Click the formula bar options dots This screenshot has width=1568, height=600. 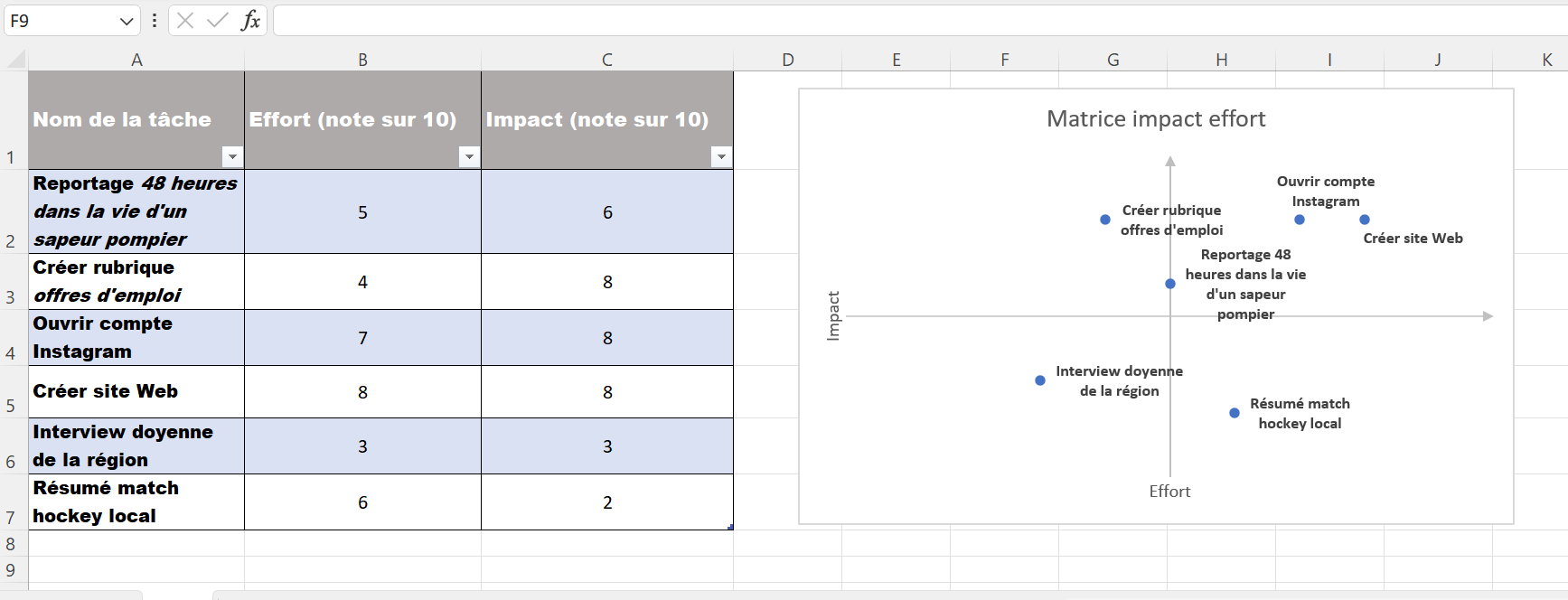pyautogui.click(x=155, y=20)
